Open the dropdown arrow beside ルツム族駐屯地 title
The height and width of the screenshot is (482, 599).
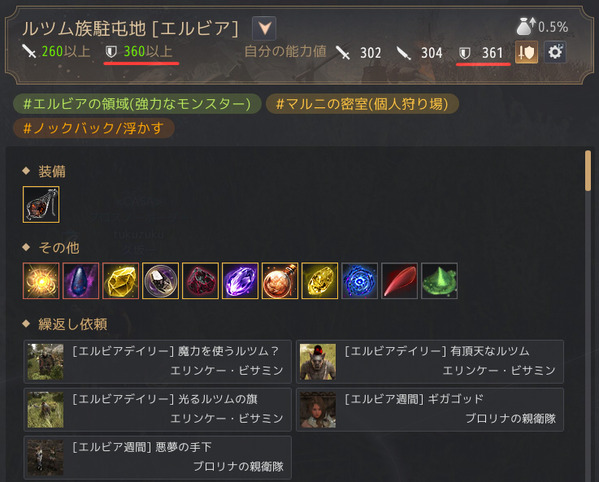[x=264, y=28]
